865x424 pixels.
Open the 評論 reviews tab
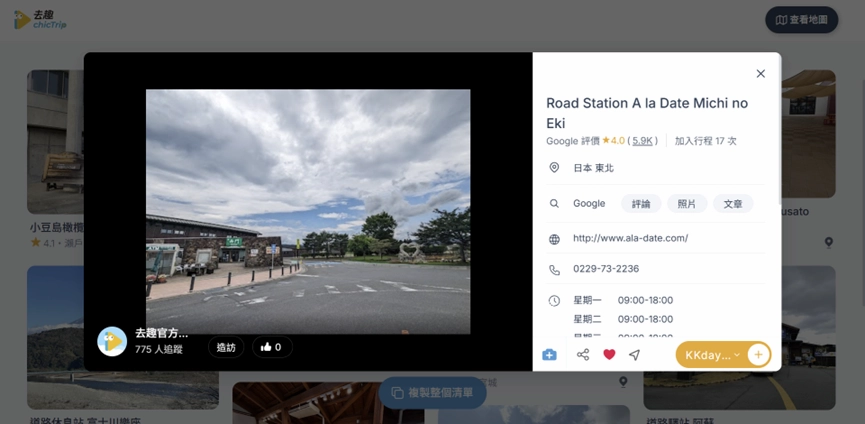(641, 203)
